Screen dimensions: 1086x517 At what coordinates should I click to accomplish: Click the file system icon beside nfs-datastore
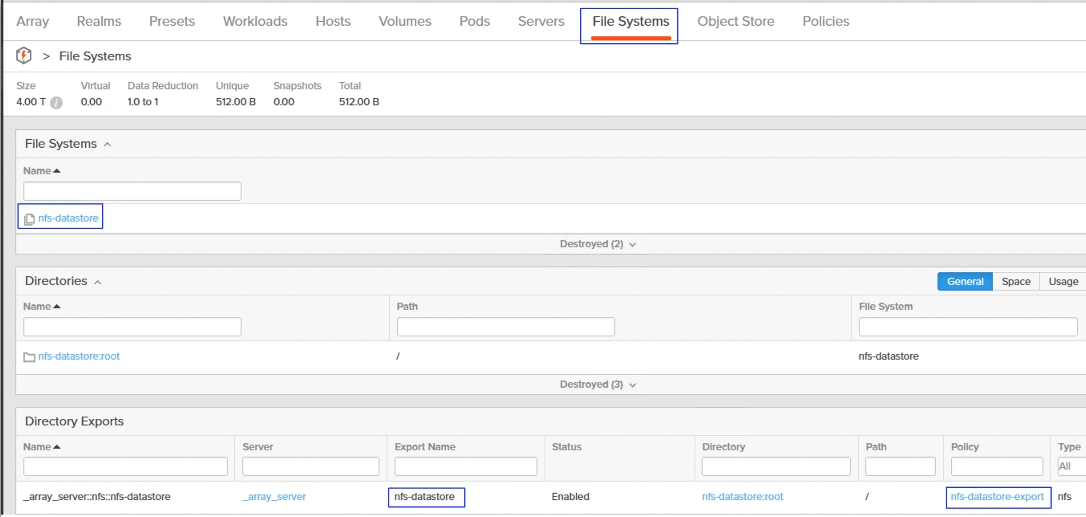pyautogui.click(x=29, y=220)
